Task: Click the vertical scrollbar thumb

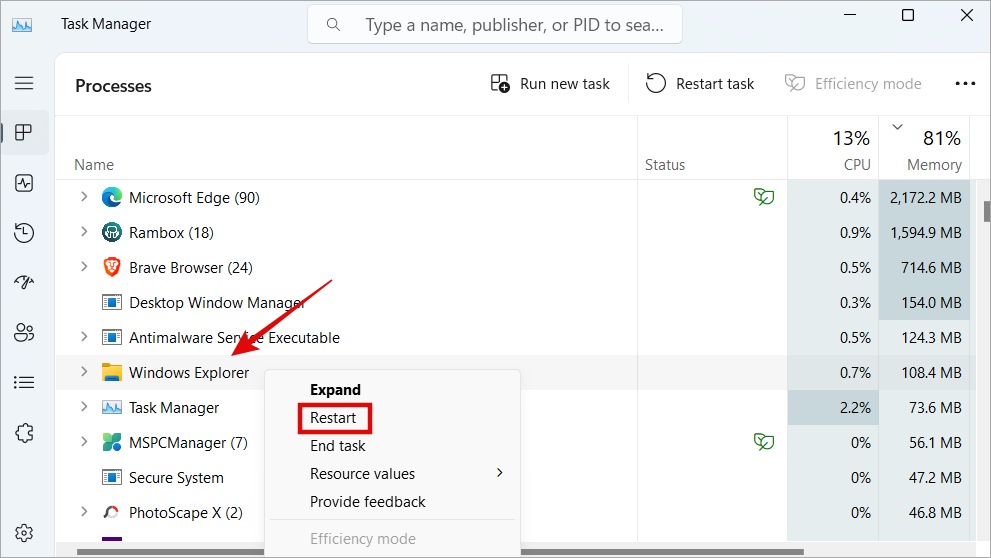Action: (x=987, y=211)
